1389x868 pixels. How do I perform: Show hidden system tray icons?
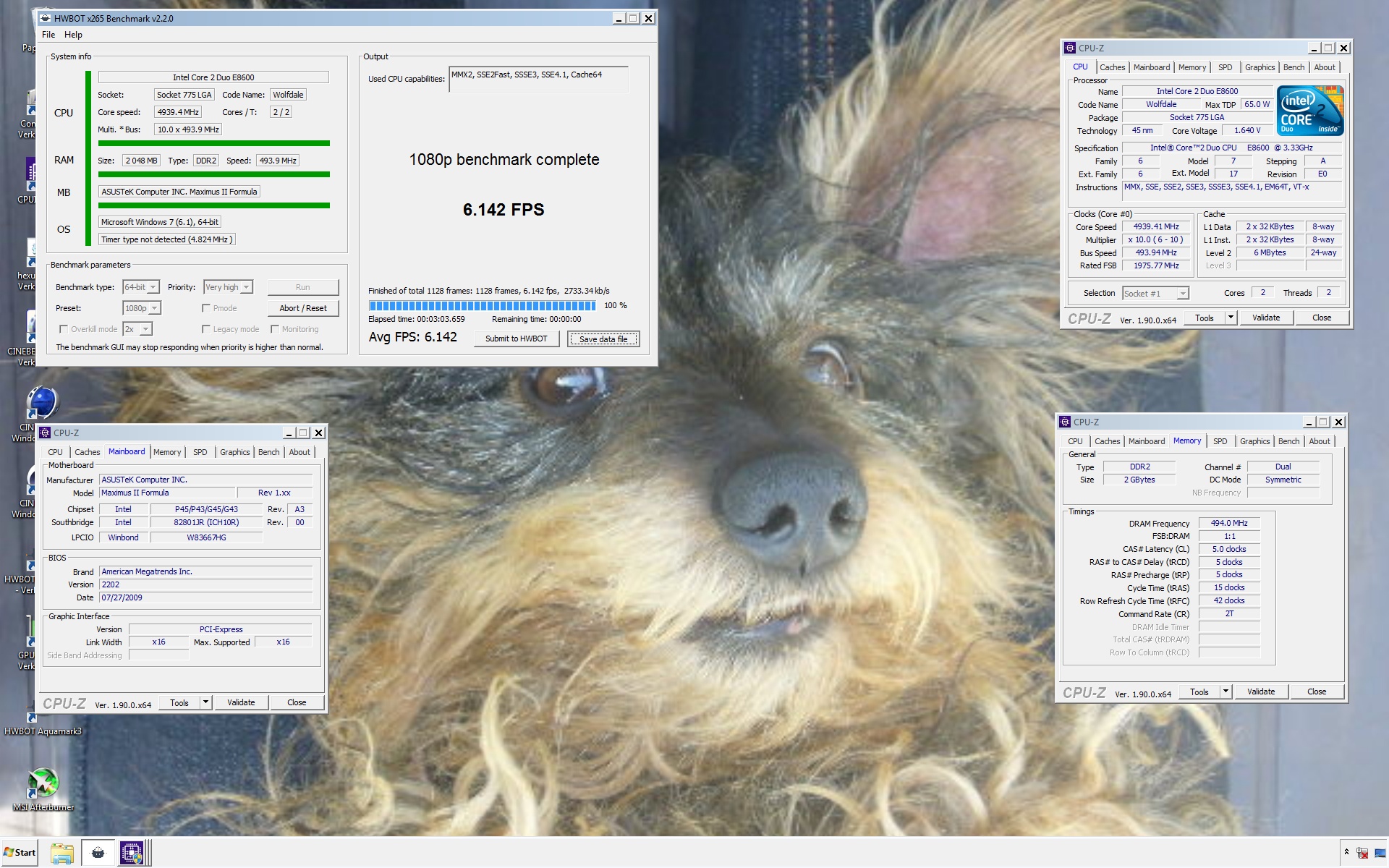[1346, 853]
